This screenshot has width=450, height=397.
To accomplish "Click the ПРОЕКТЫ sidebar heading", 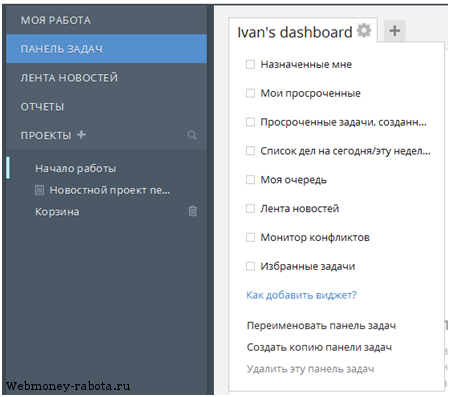I will [x=46, y=135].
